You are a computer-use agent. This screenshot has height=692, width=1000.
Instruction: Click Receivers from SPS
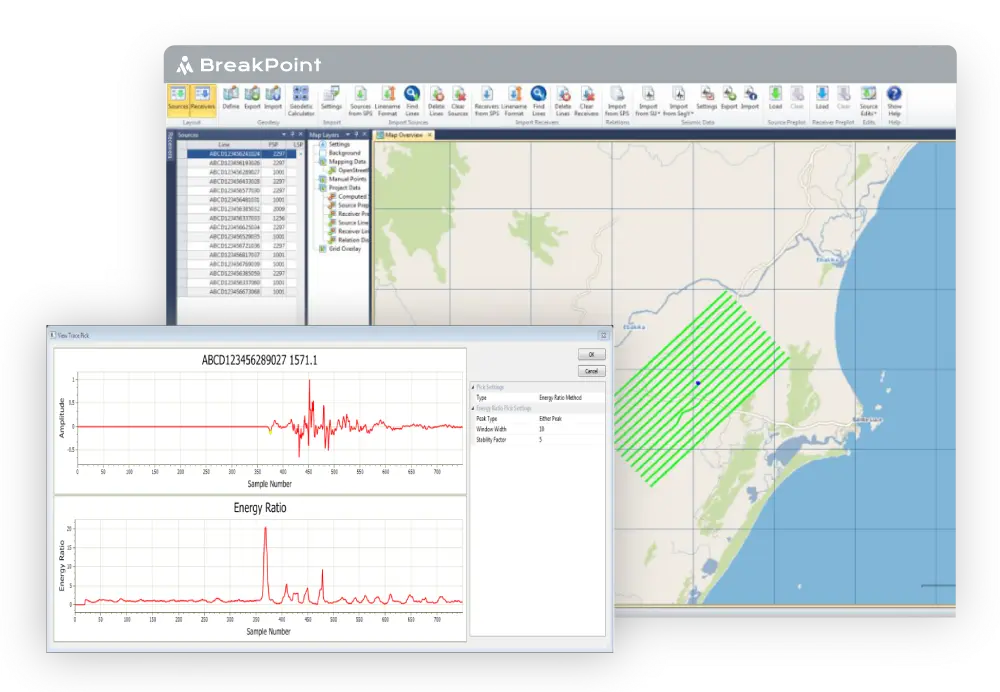click(487, 101)
